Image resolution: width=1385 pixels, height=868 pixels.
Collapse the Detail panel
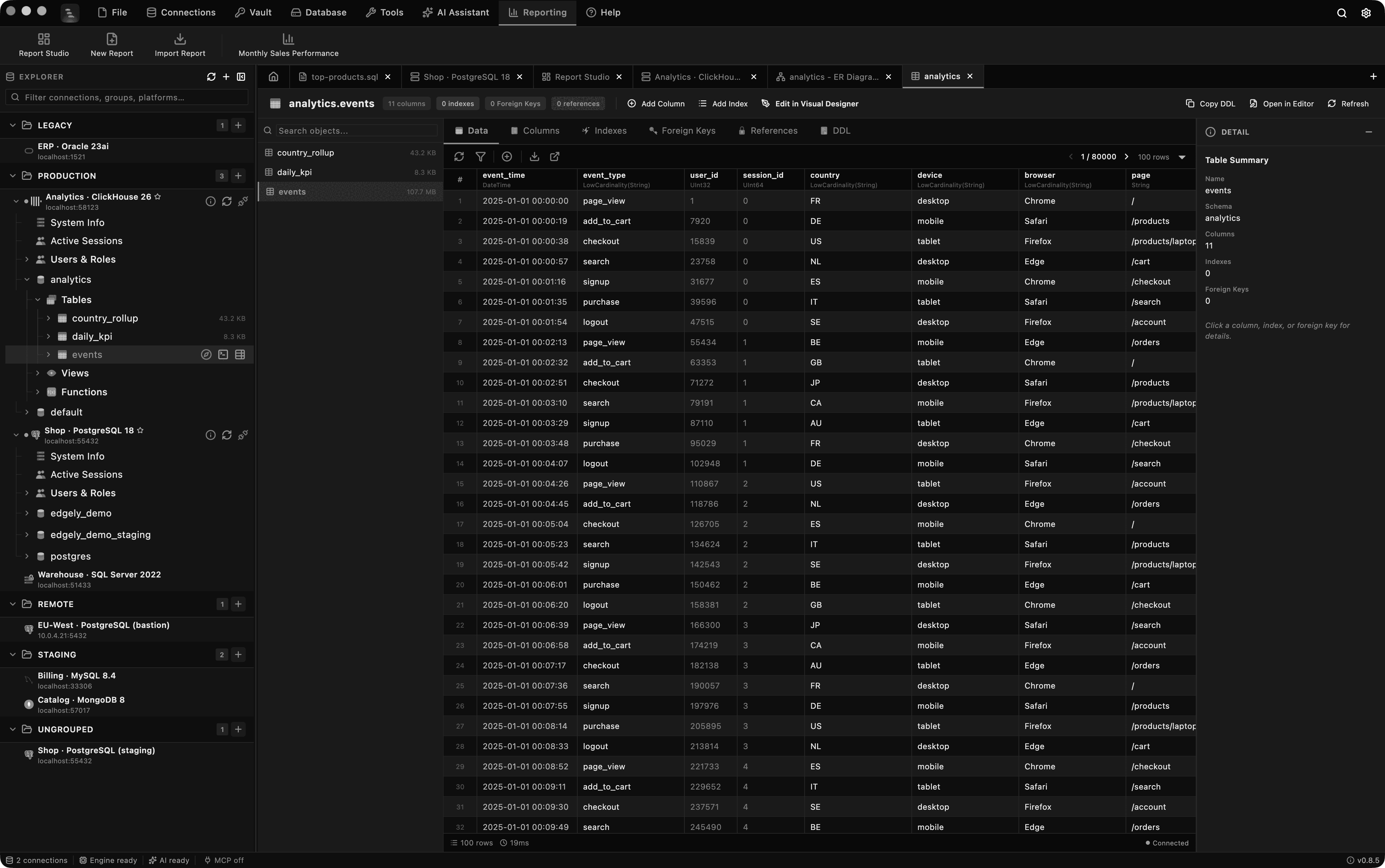(1369, 132)
